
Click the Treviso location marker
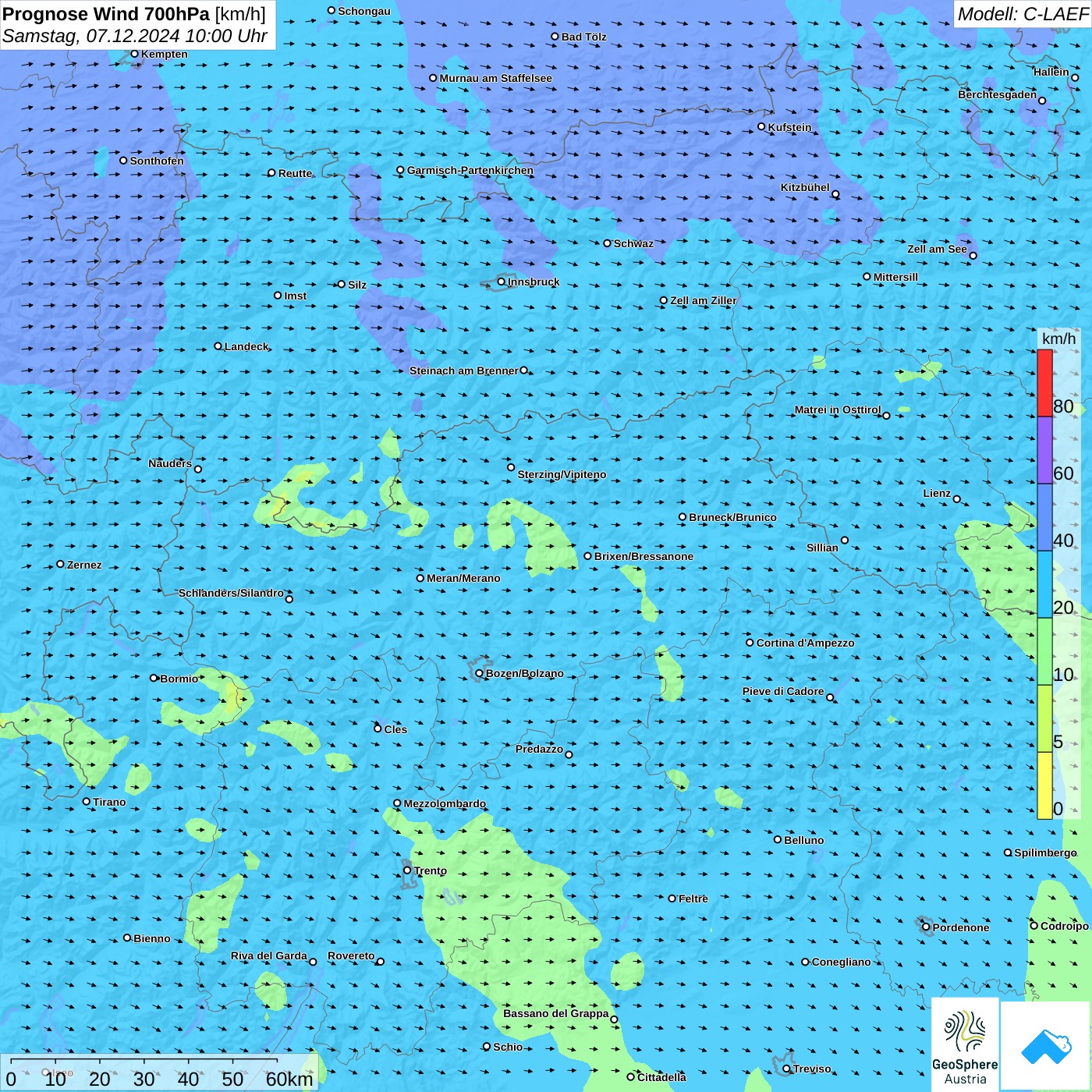[786, 1069]
